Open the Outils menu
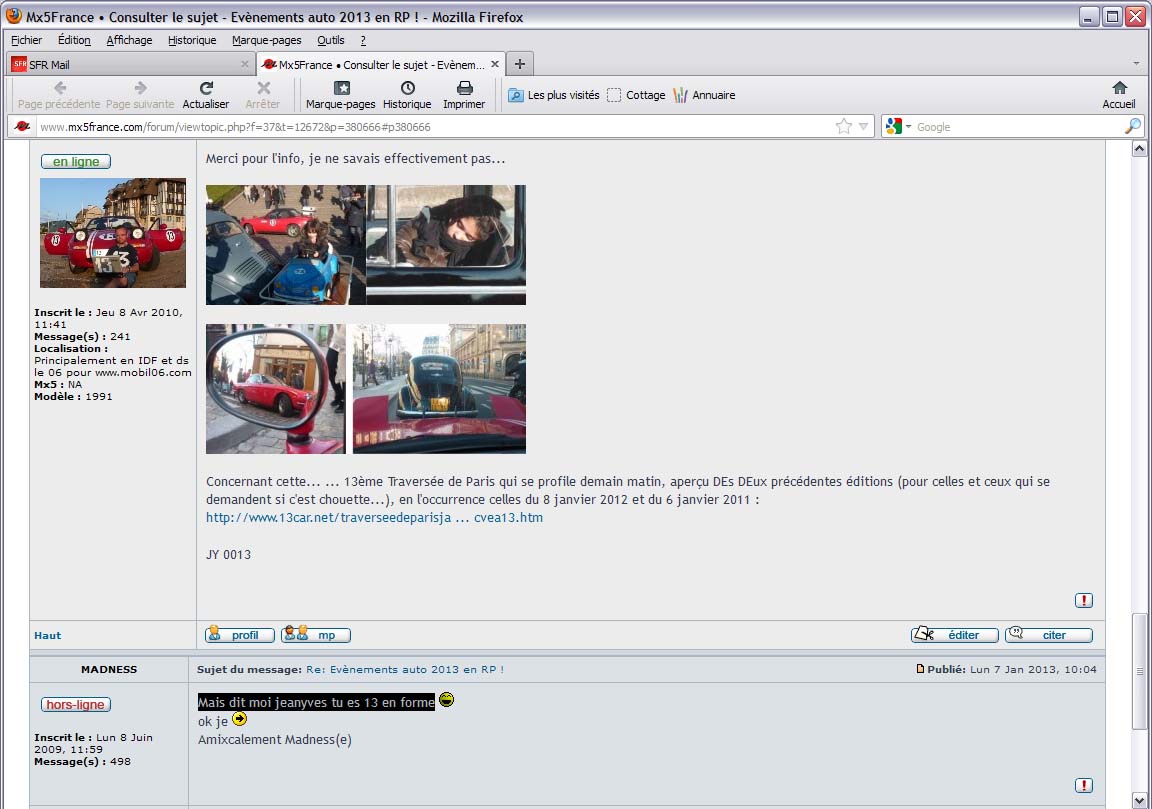This screenshot has width=1152, height=809. (331, 40)
